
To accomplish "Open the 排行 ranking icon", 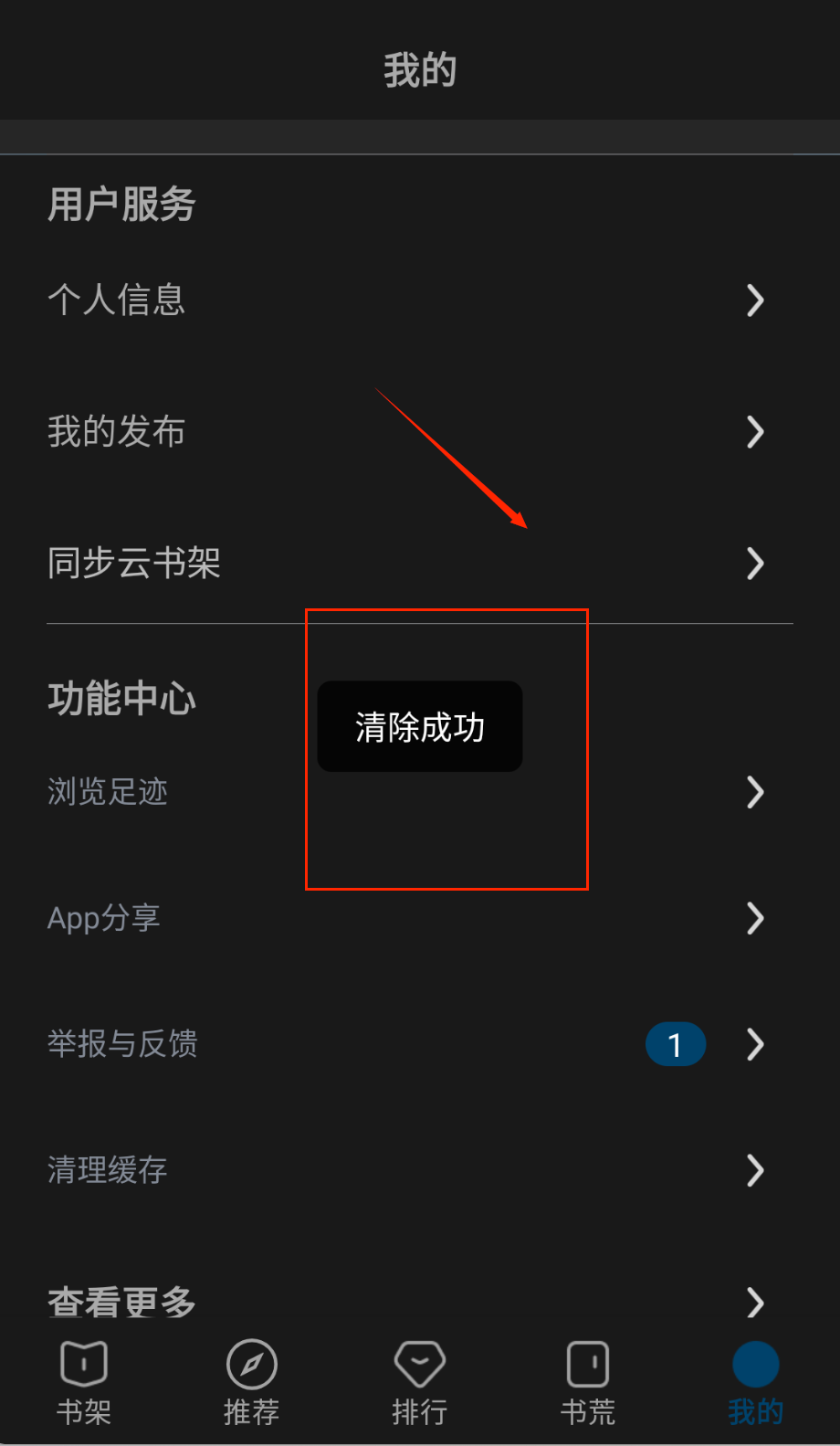I will tap(420, 1364).
